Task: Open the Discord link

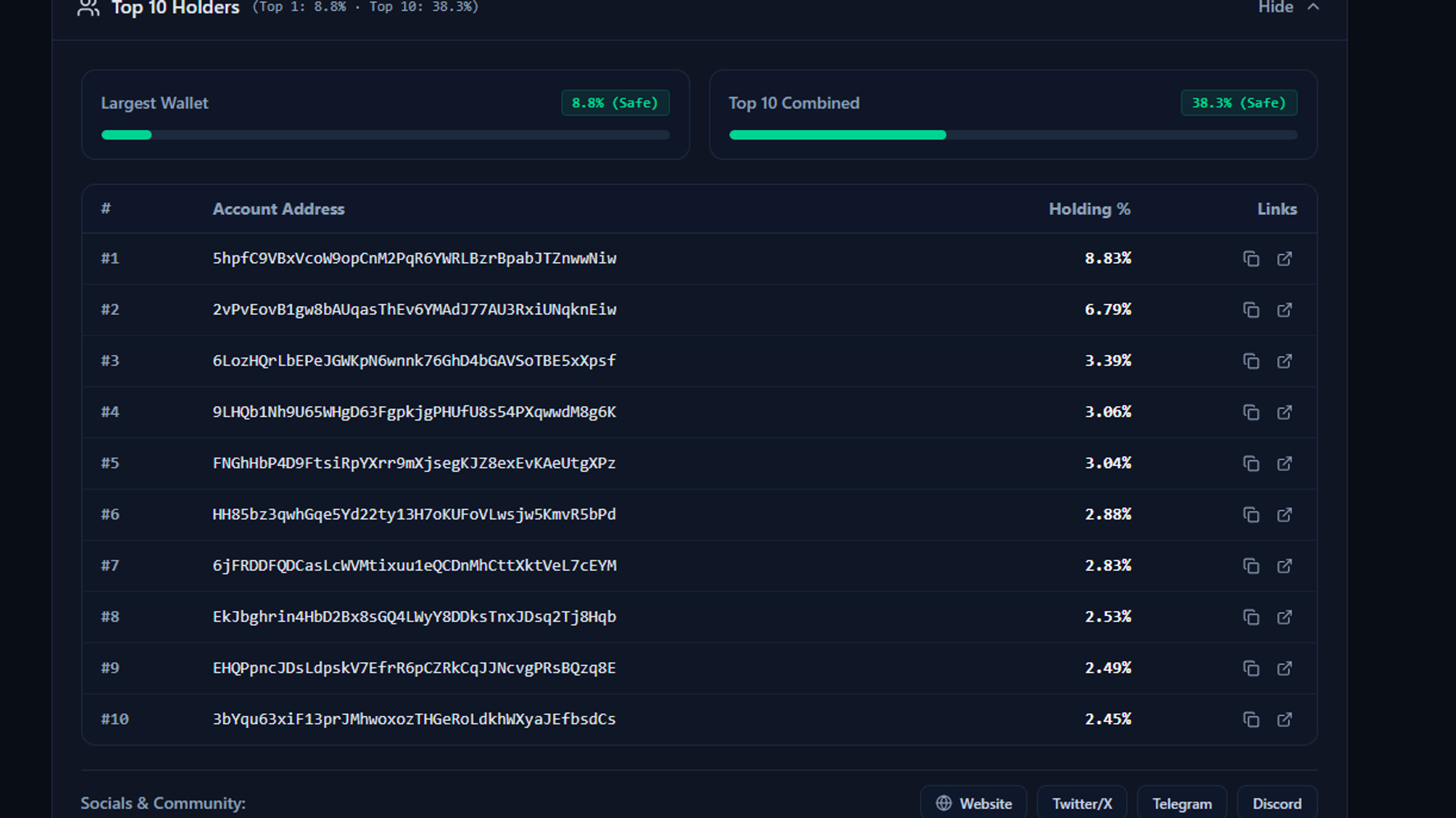Action: pyautogui.click(x=1277, y=803)
